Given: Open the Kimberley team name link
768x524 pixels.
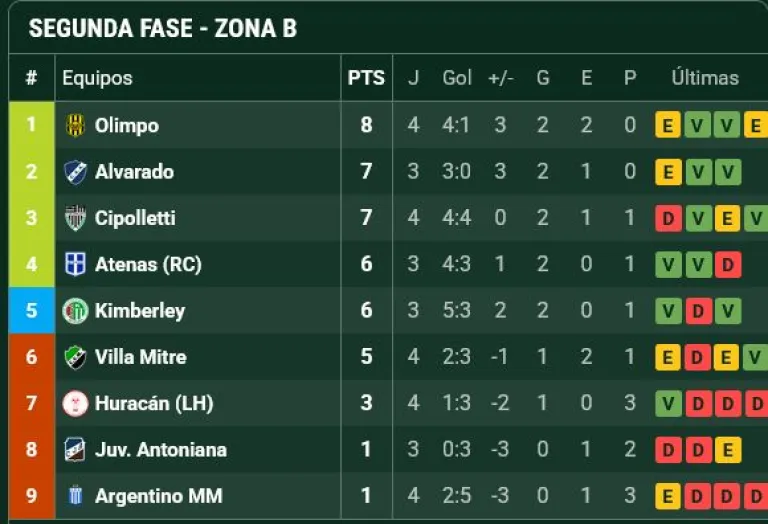Looking at the screenshot, I should [x=140, y=310].
